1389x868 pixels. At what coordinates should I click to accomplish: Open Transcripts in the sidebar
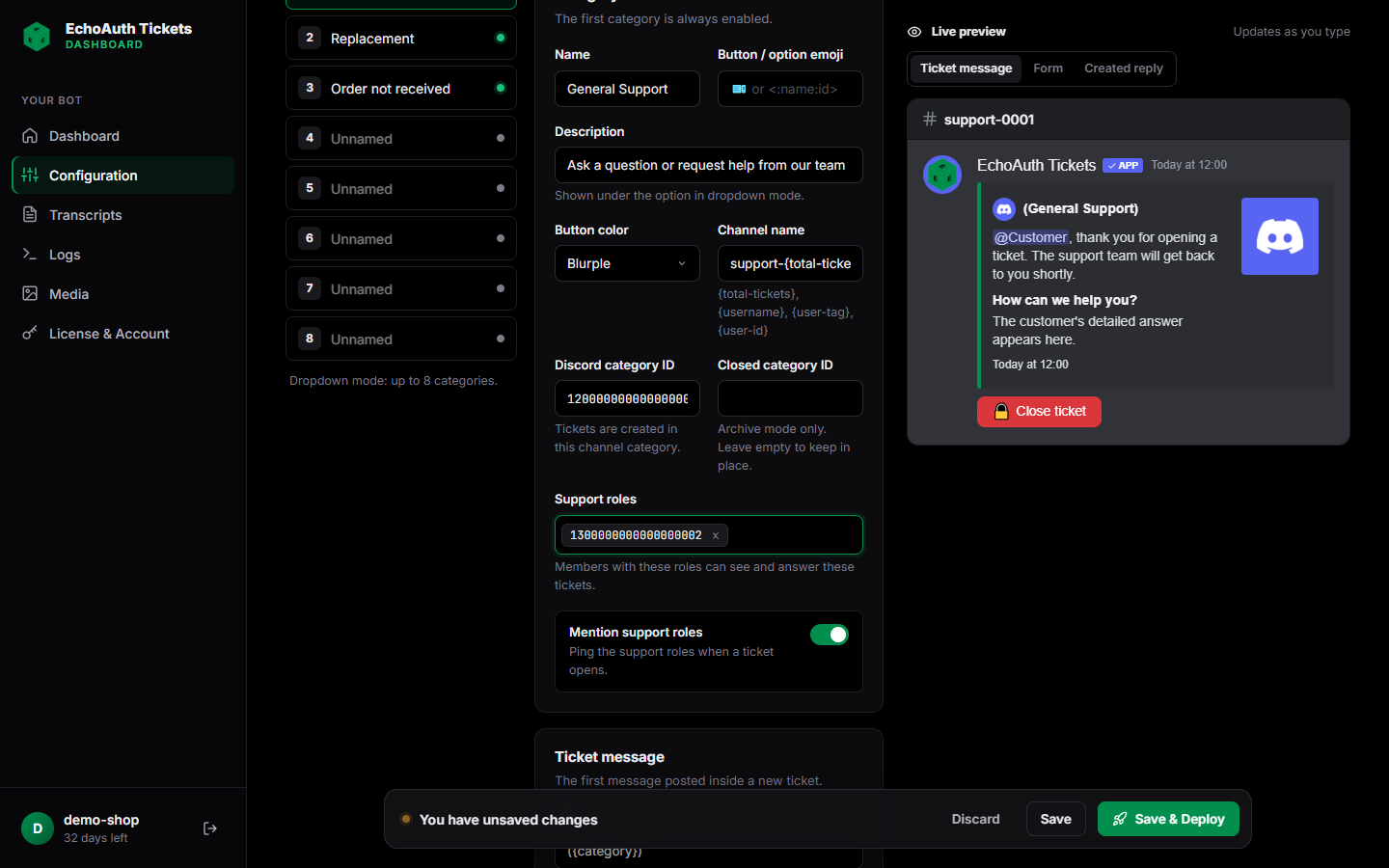point(123,215)
